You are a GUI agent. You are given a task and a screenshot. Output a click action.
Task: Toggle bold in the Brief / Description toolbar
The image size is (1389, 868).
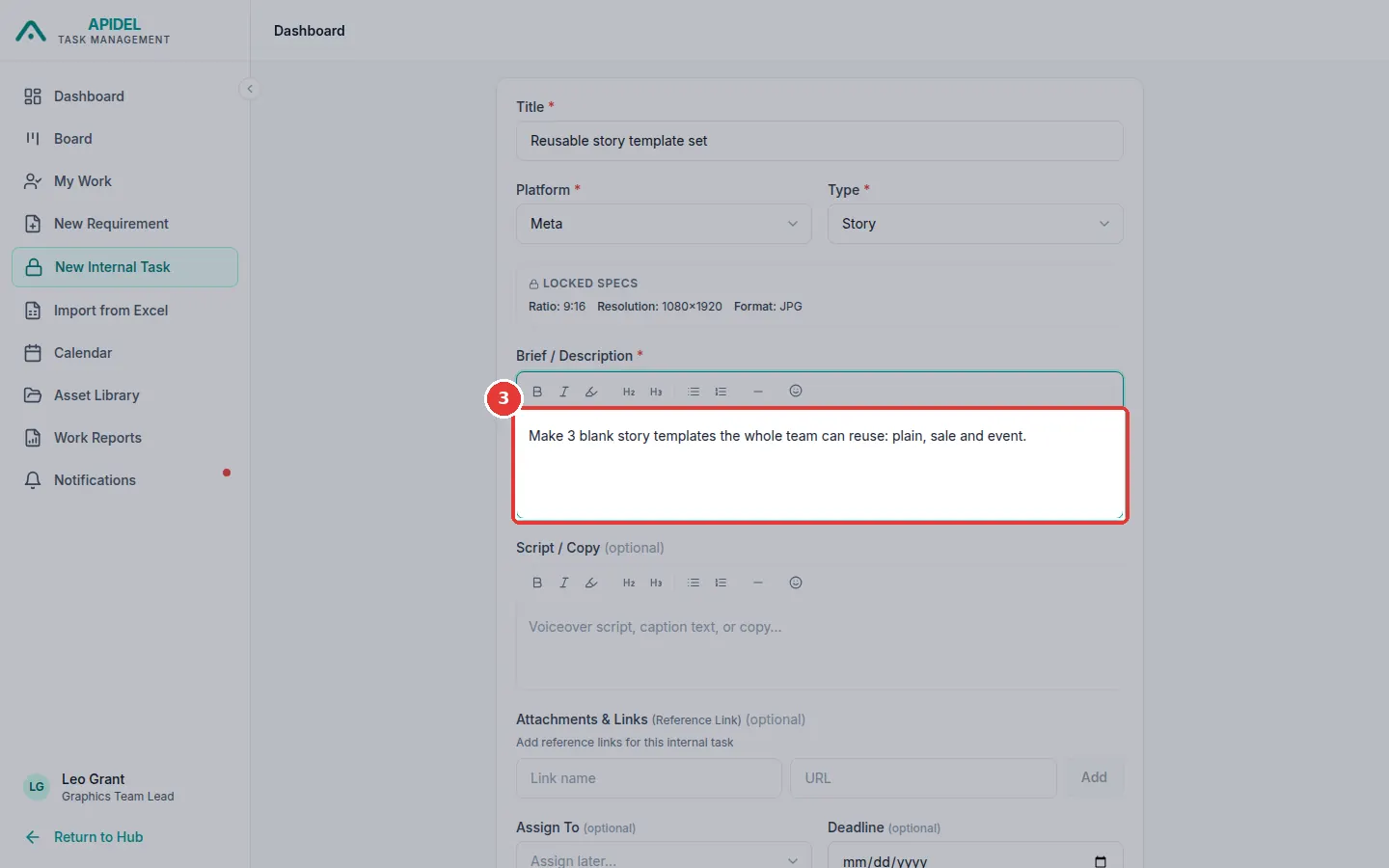537,392
